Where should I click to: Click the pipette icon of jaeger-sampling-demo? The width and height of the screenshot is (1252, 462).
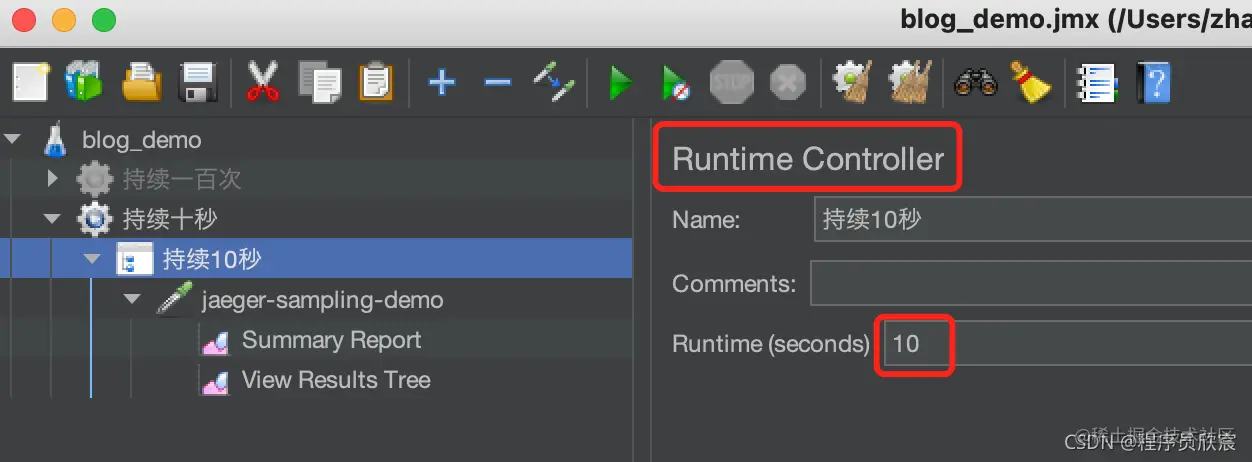coord(174,300)
